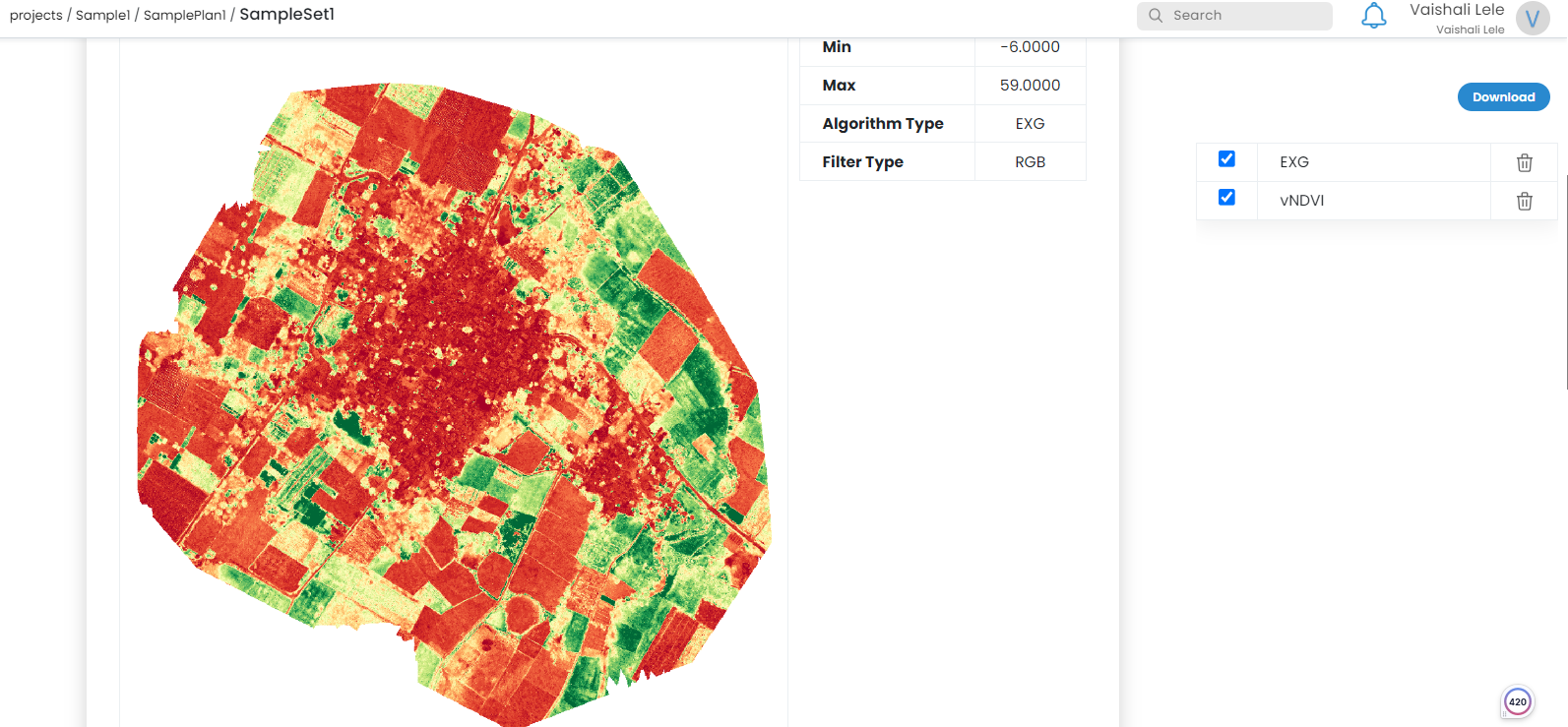Delete the vNDVI layer with trash icon
The image size is (1568, 727).
tap(1524, 201)
